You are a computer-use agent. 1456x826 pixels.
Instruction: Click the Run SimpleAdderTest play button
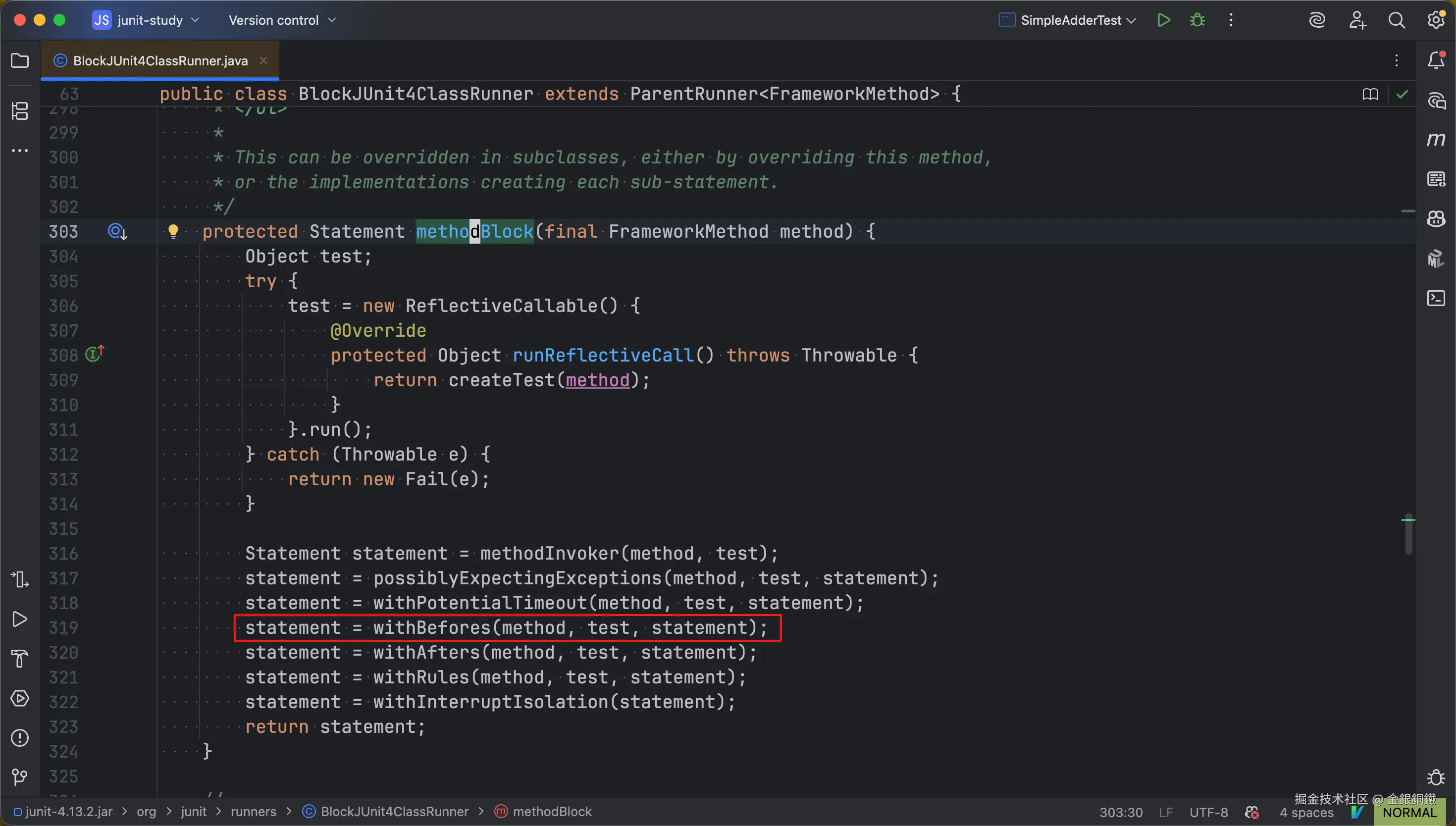click(x=1163, y=20)
